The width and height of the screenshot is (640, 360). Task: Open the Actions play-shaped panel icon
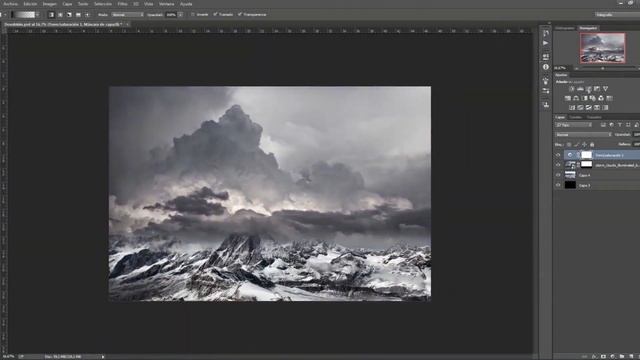pos(546,43)
